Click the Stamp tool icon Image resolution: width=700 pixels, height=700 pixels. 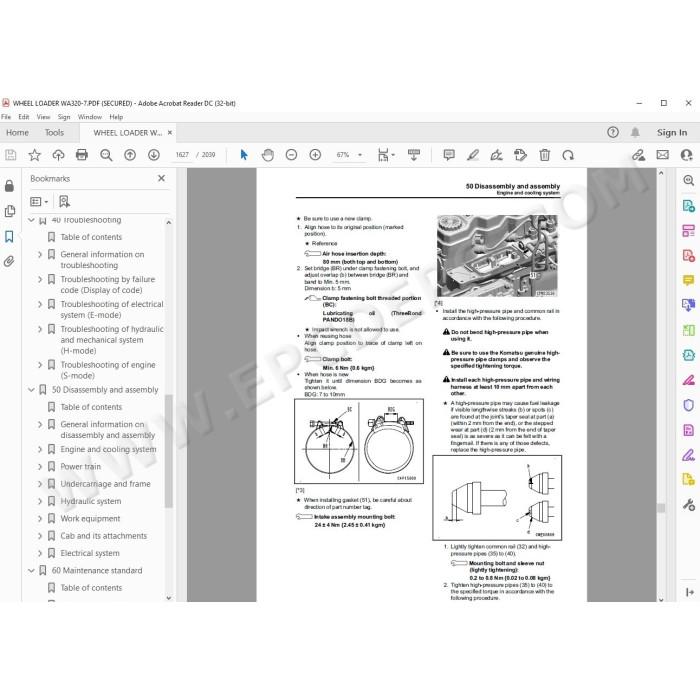click(521, 155)
